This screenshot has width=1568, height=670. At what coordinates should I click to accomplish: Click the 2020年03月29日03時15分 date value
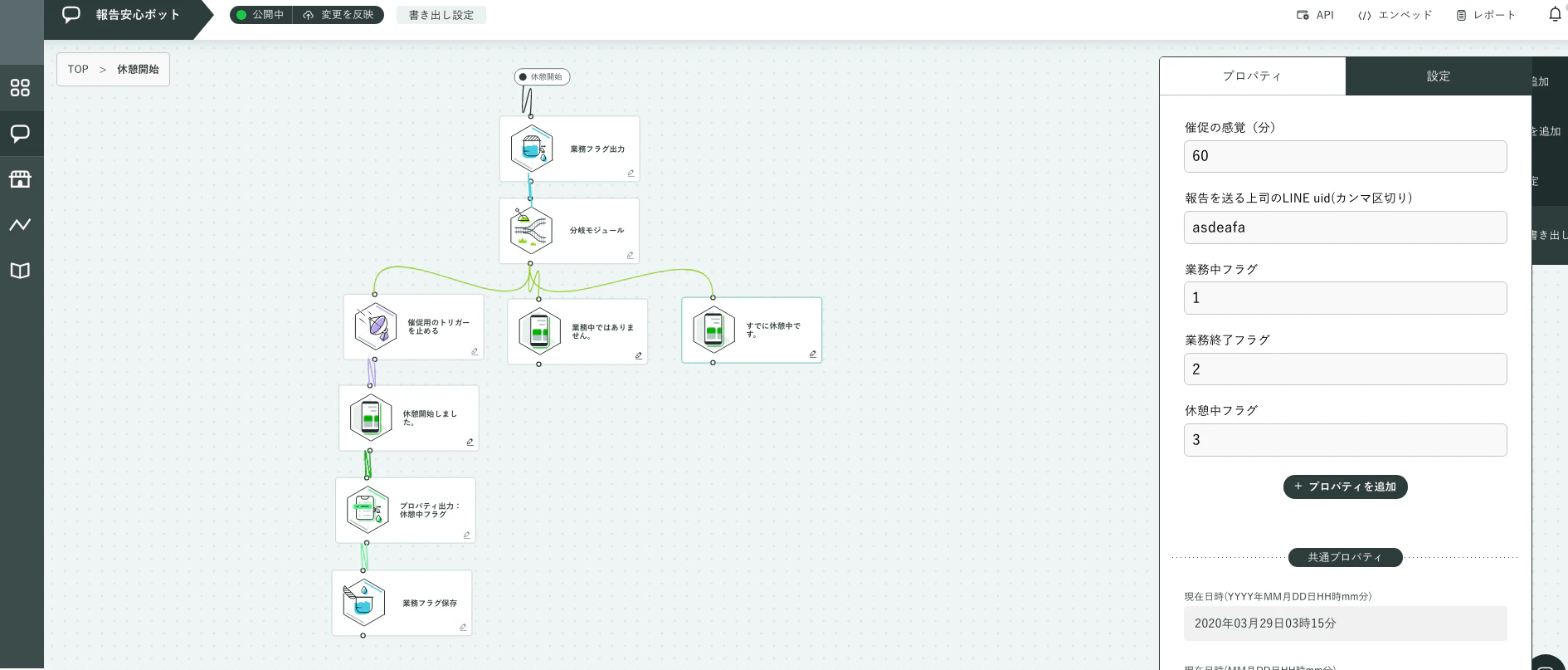1345,624
